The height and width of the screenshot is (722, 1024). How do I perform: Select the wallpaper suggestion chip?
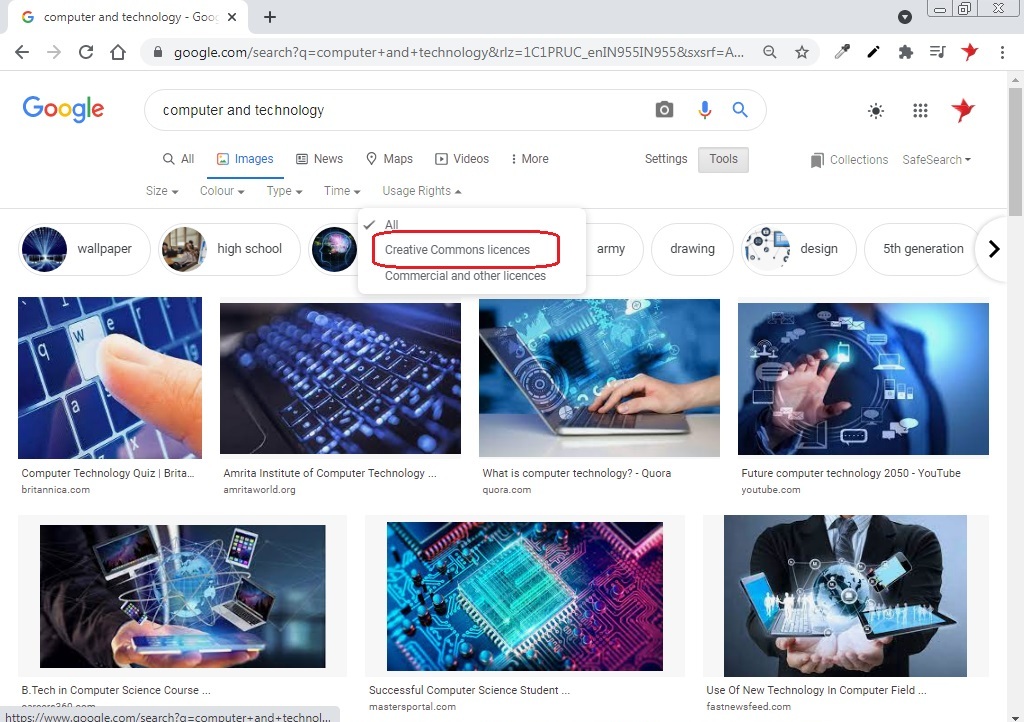85,249
